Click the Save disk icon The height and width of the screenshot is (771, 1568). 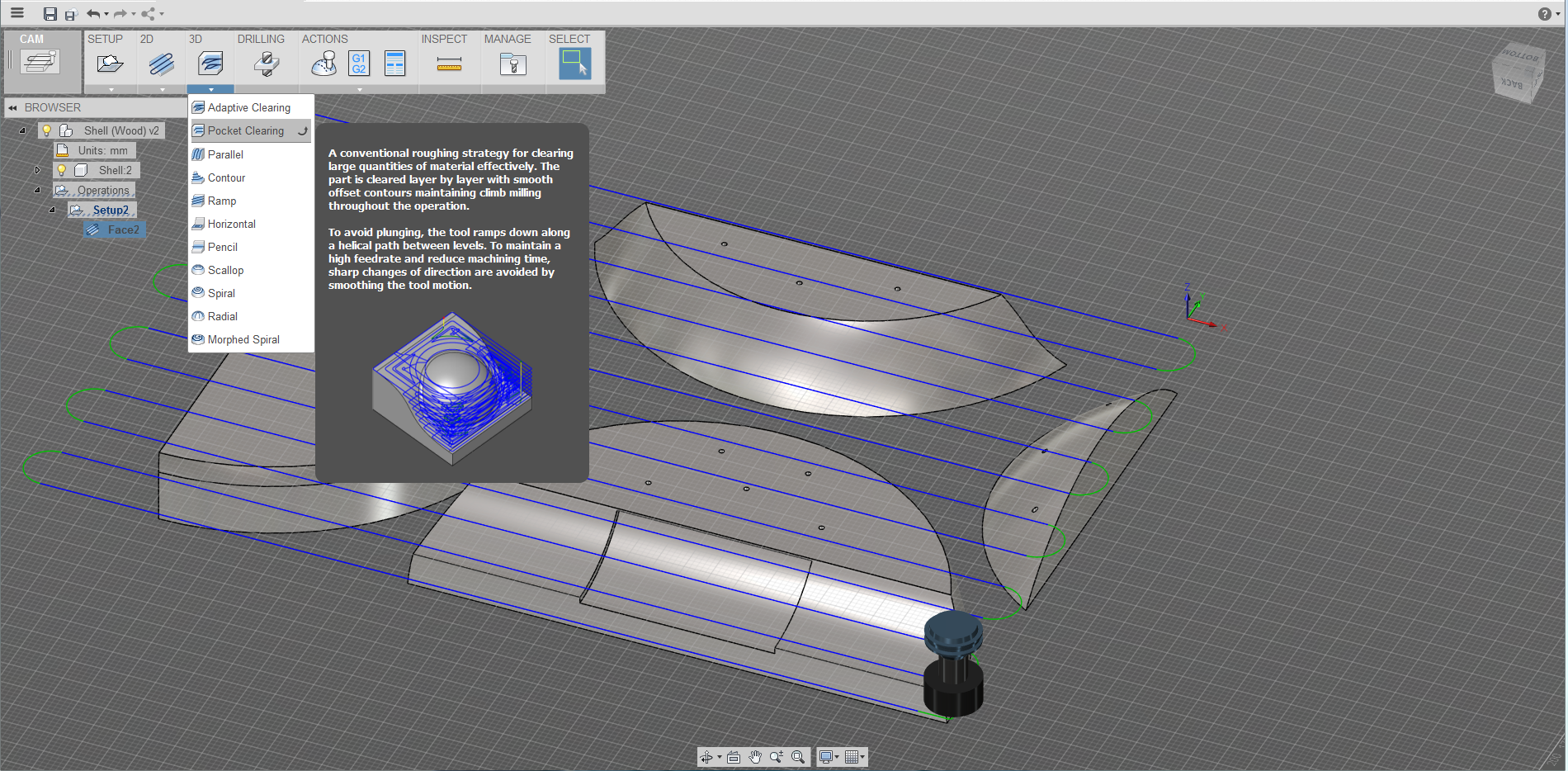click(x=50, y=14)
